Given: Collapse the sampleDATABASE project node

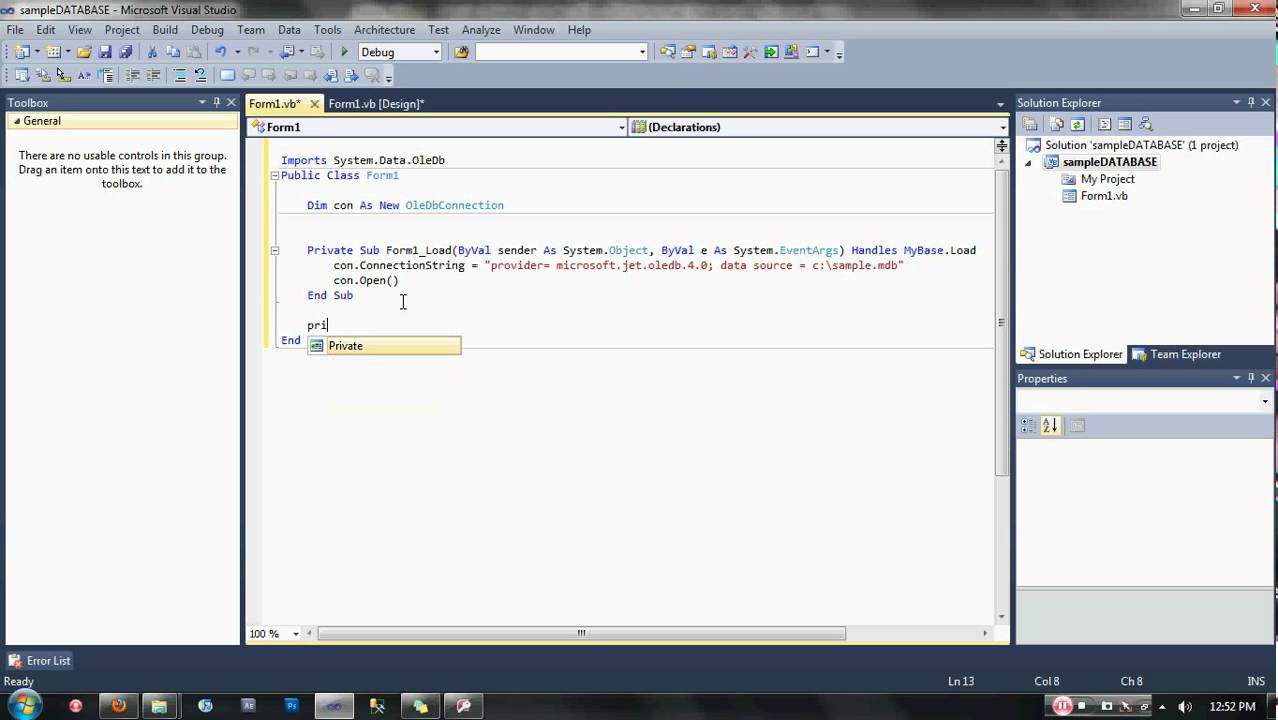Looking at the screenshot, I should [x=1029, y=162].
